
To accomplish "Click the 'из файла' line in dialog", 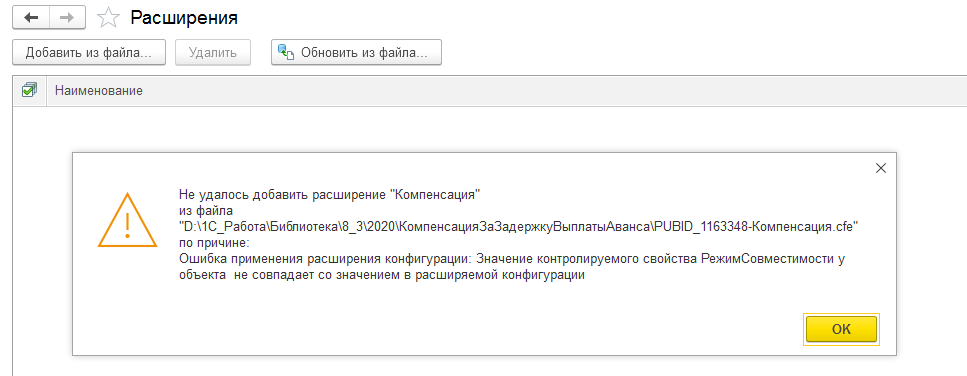I will tap(200, 211).
